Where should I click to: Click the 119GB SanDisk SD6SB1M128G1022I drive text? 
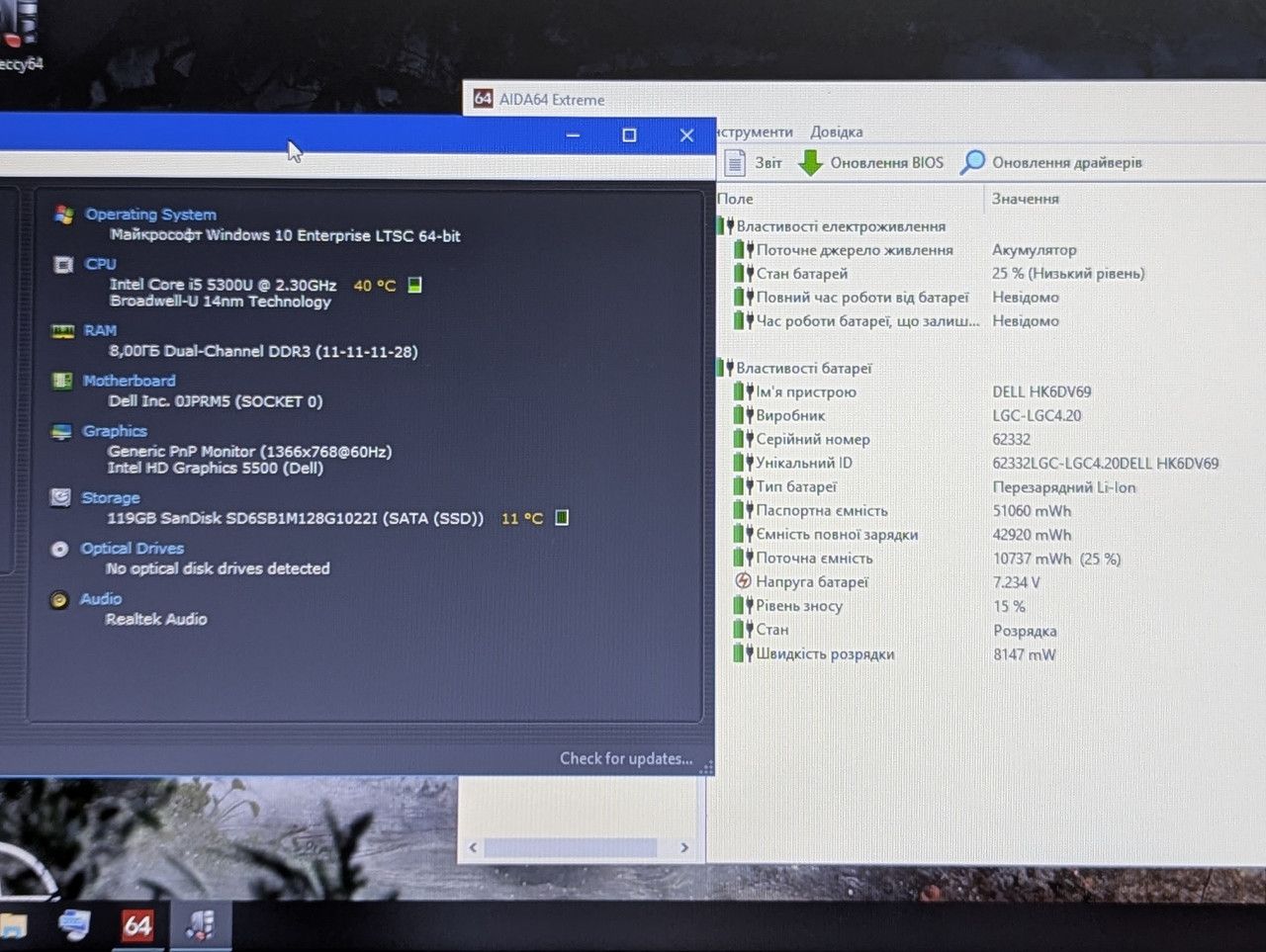point(296,518)
